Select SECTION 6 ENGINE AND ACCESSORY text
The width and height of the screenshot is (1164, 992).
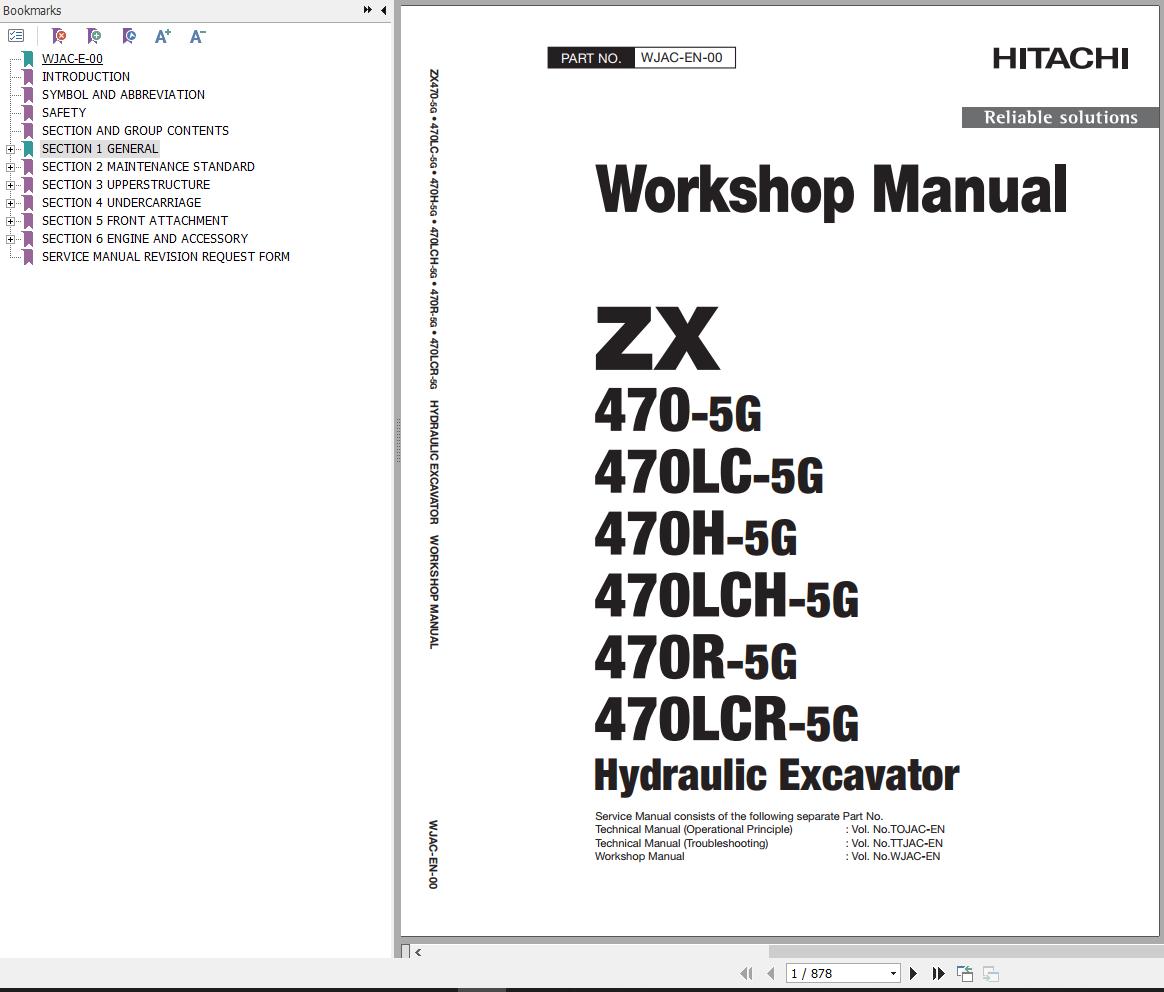click(145, 238)
